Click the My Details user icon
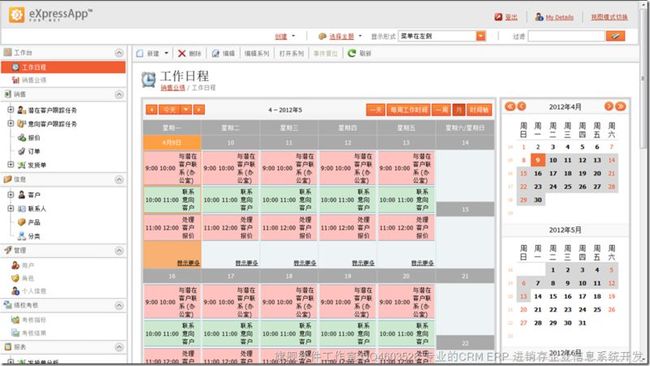The width and height of the screenshot is (650, 366). pyautogui.click(x=539, y=17)
